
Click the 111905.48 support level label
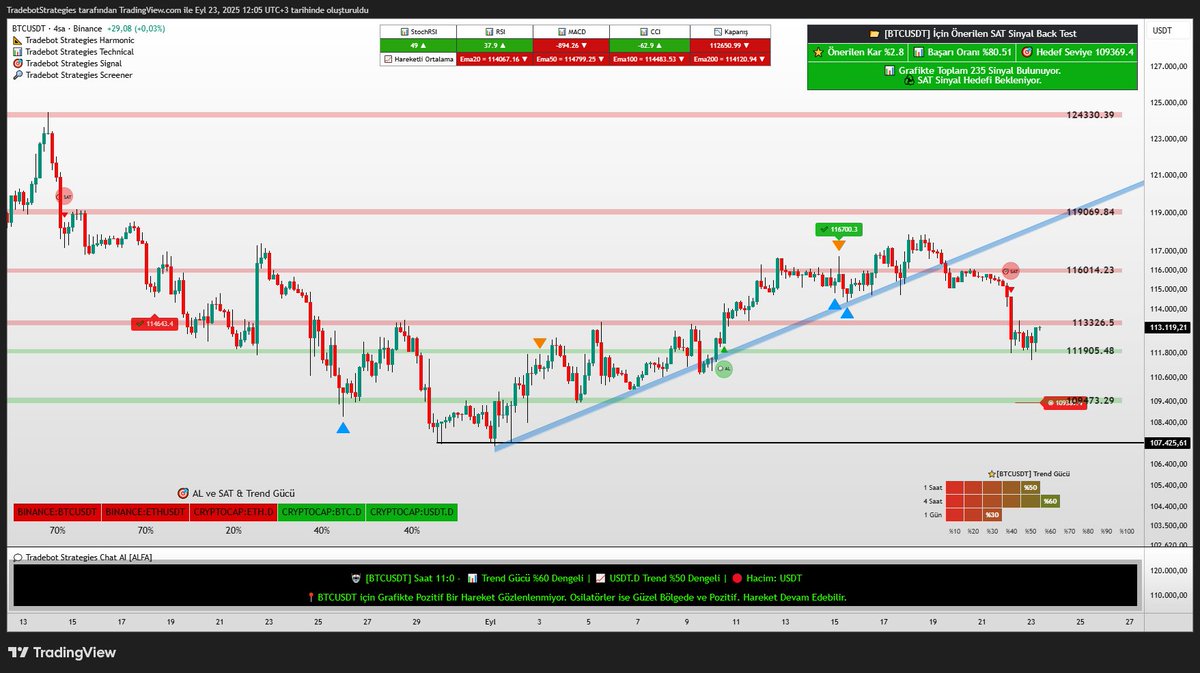(x=1090, y=351)
